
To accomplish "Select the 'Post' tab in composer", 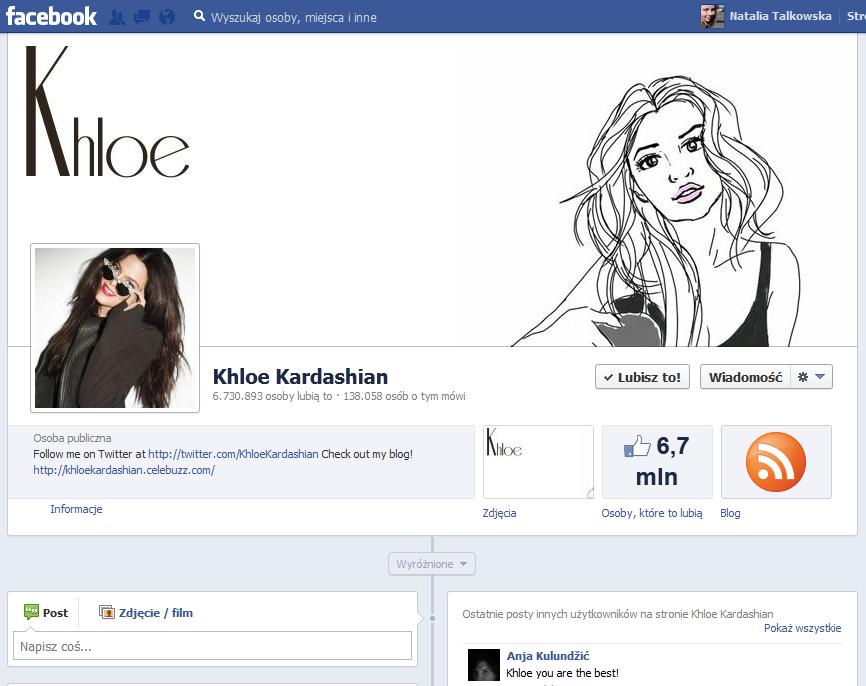I will click(x=46, y=613).
